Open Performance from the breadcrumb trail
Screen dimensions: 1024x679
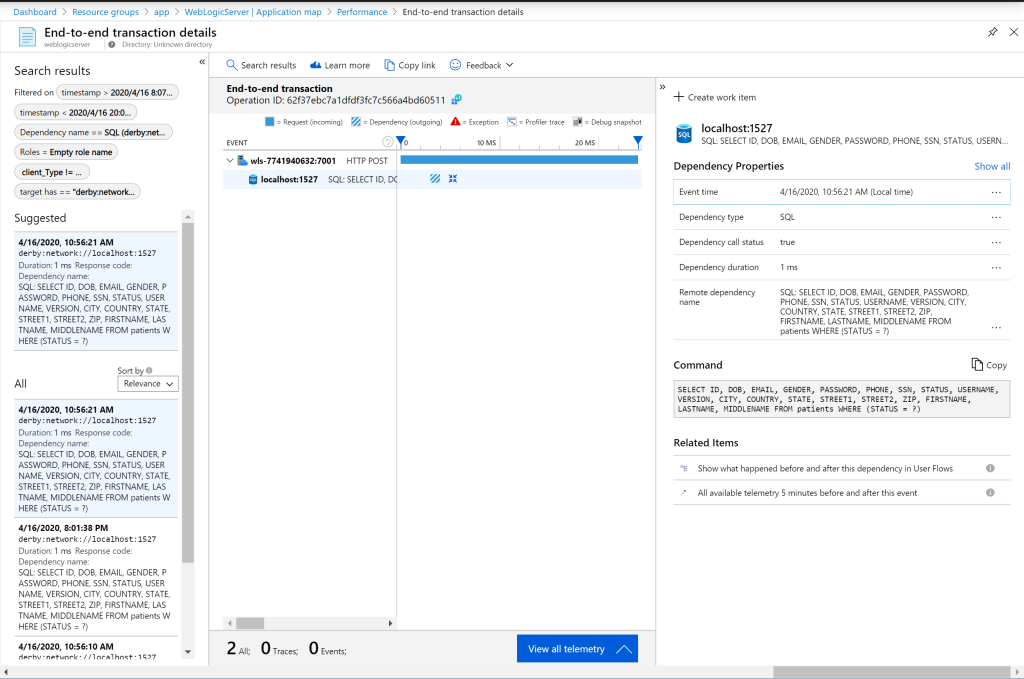coord(361,12)
